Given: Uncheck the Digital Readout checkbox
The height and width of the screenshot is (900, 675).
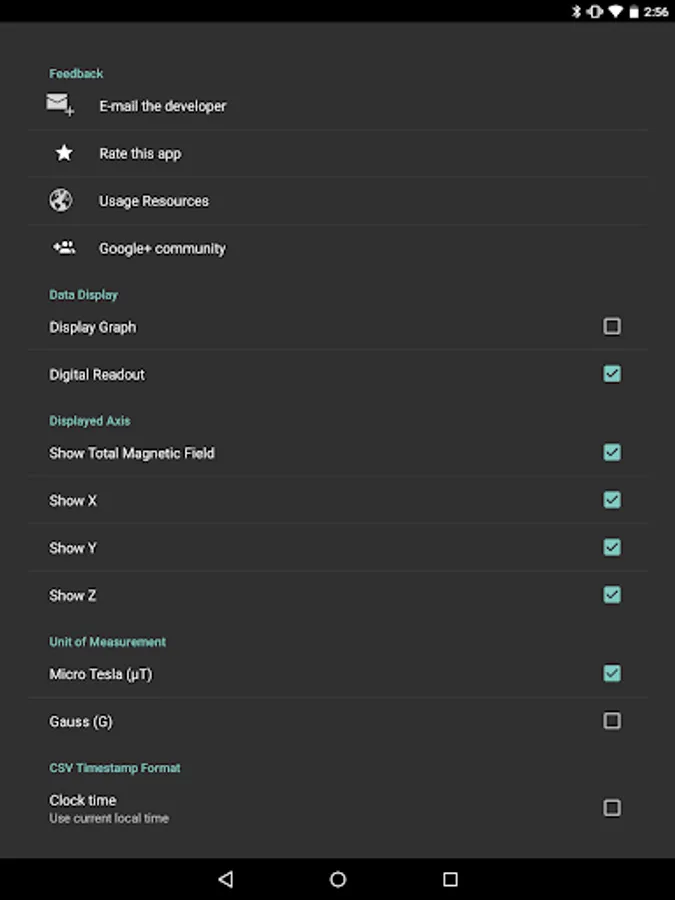Looking at the screenshot, I should coord(612,374).
